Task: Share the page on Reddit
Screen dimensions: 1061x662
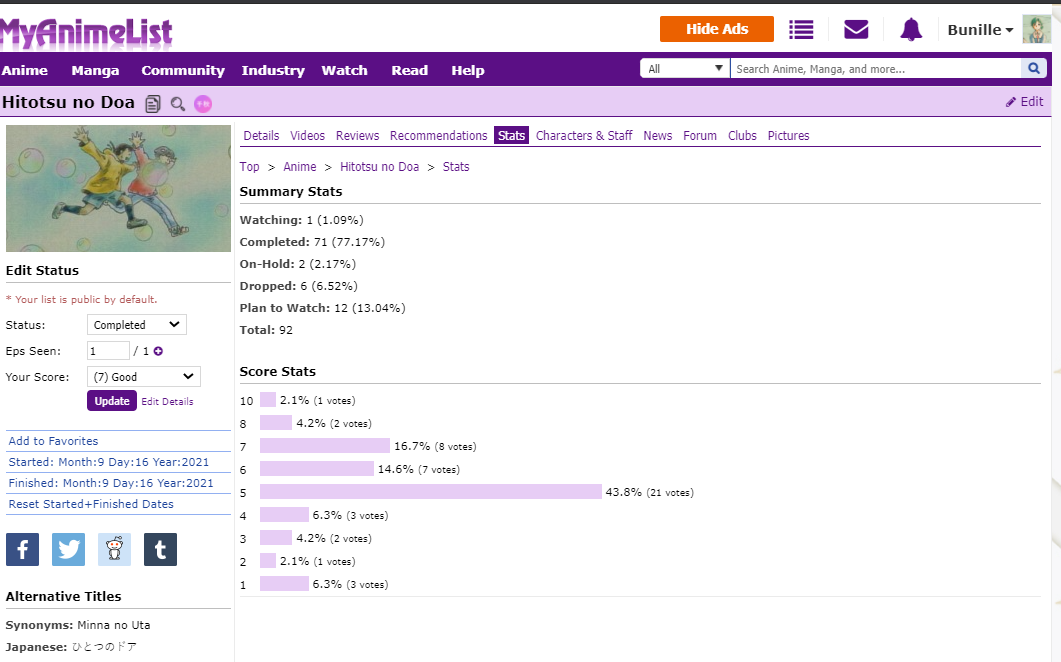Action: click(x=114, y=550)
